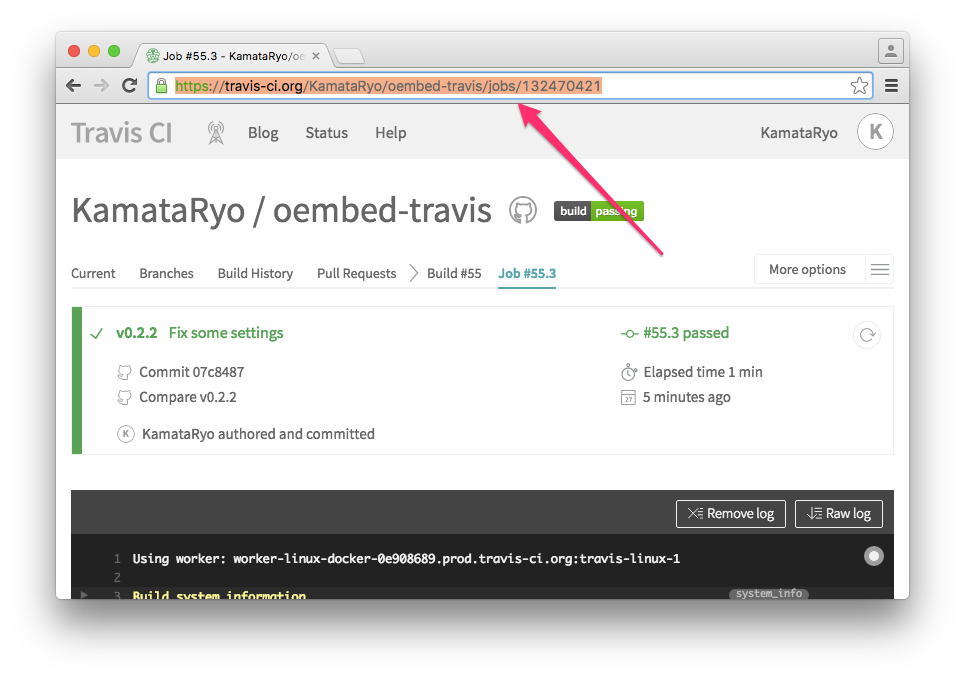
Task: Open the More options dropdown
Action: (x=807, y=270)
